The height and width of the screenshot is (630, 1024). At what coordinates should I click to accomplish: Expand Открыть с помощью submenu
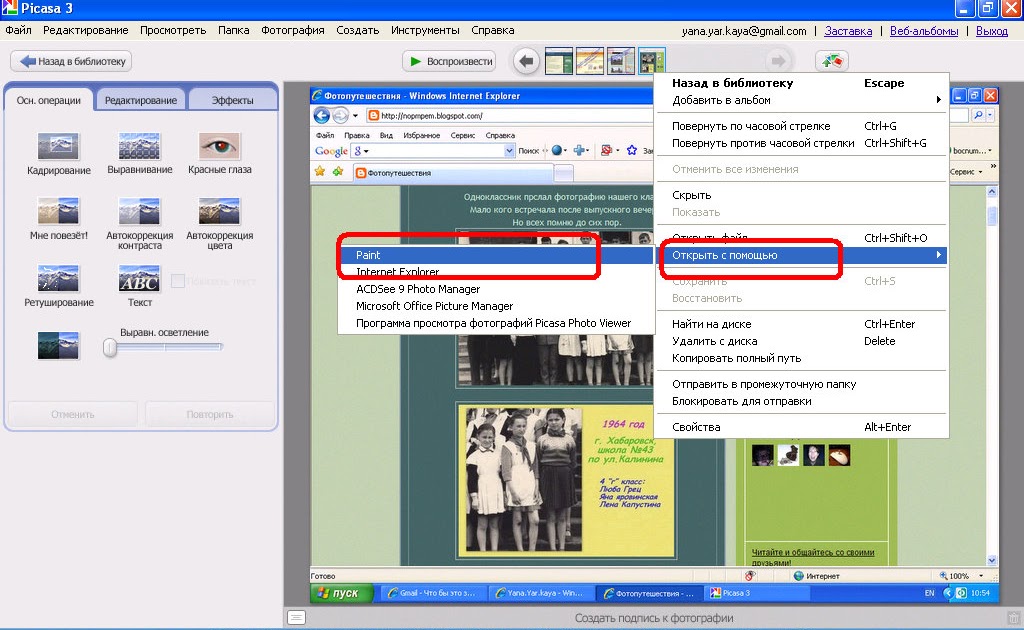(801, 255)
